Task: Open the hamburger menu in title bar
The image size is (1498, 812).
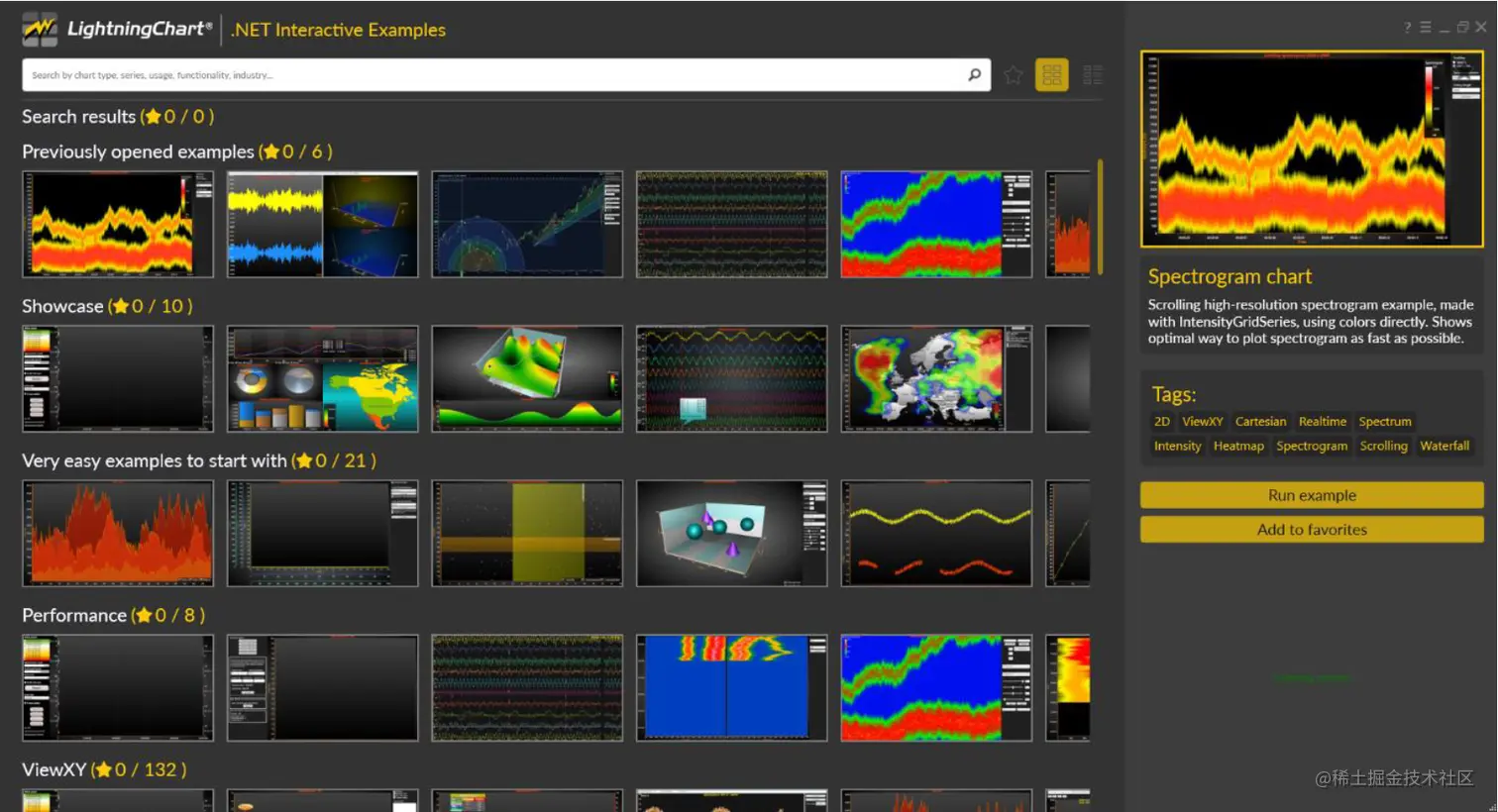Action: pos(1426,28)
